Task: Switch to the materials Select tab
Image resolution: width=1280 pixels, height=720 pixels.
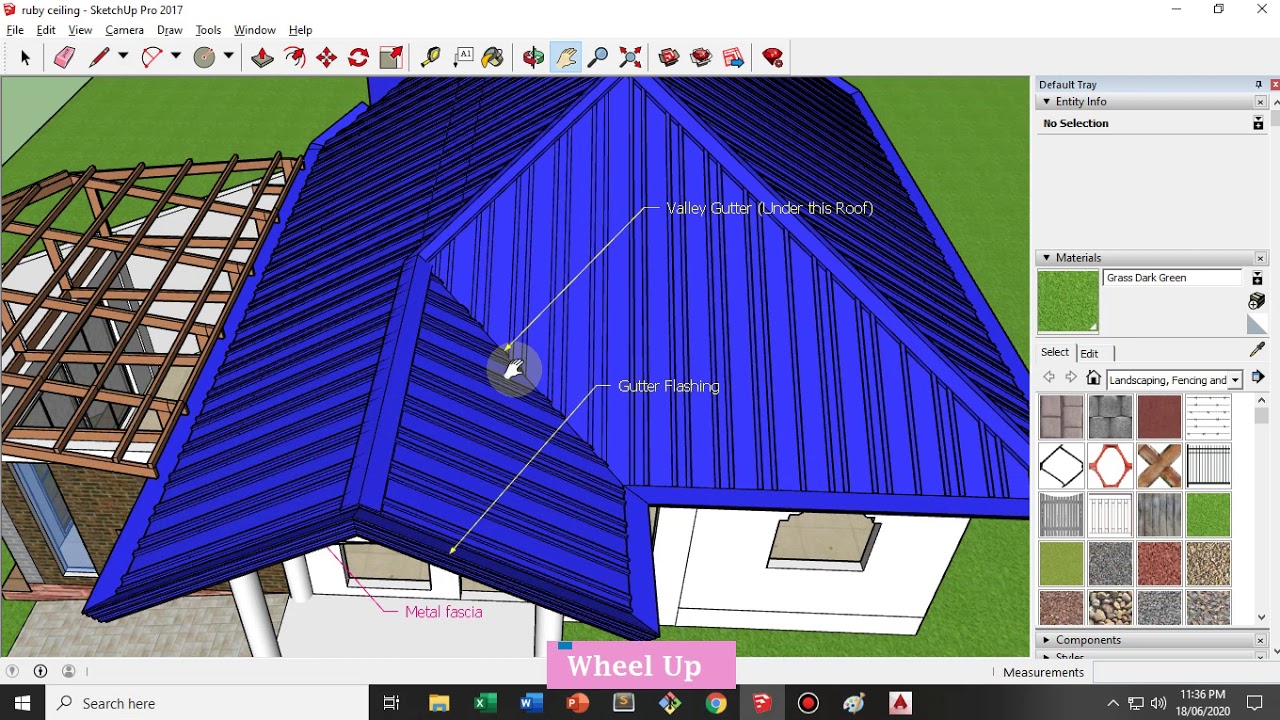Action: [x=1055, y=352]
